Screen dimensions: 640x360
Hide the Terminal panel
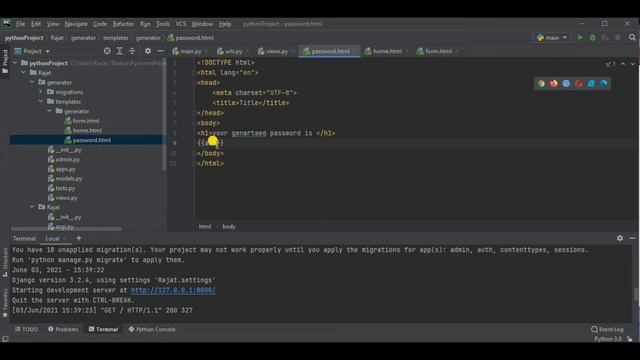(632, 238)
